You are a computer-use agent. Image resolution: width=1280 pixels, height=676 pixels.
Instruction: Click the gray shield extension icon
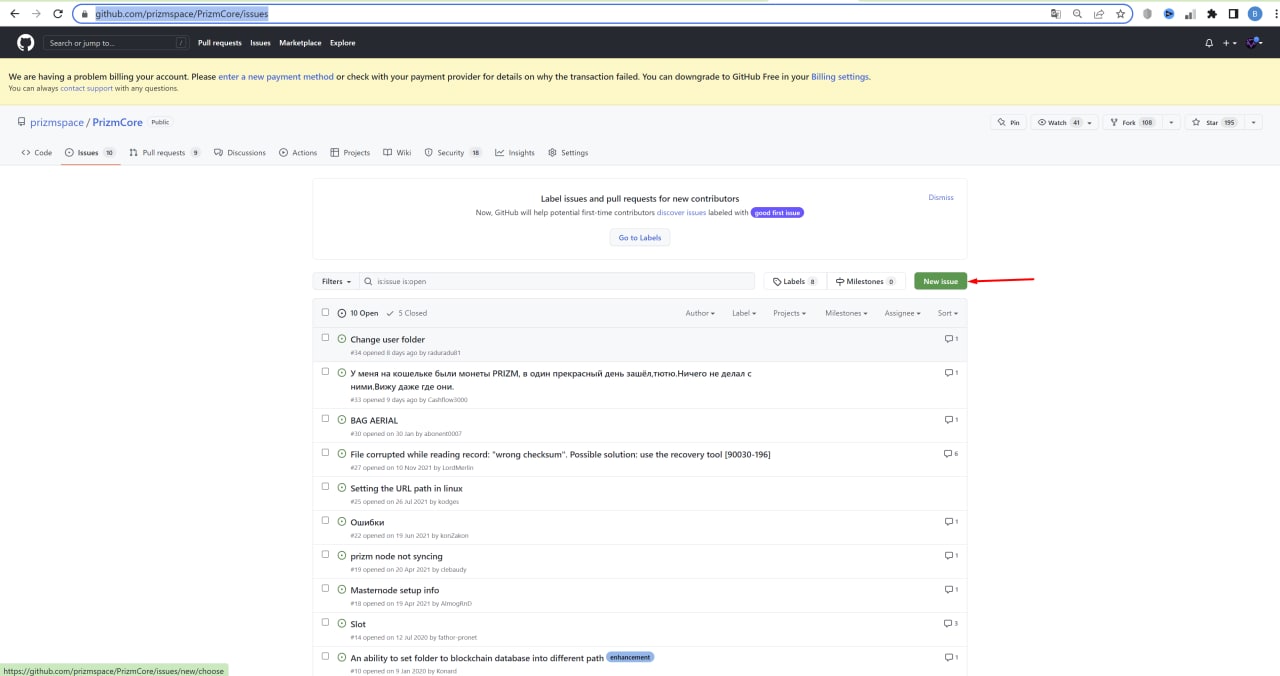coord(1147,14)
